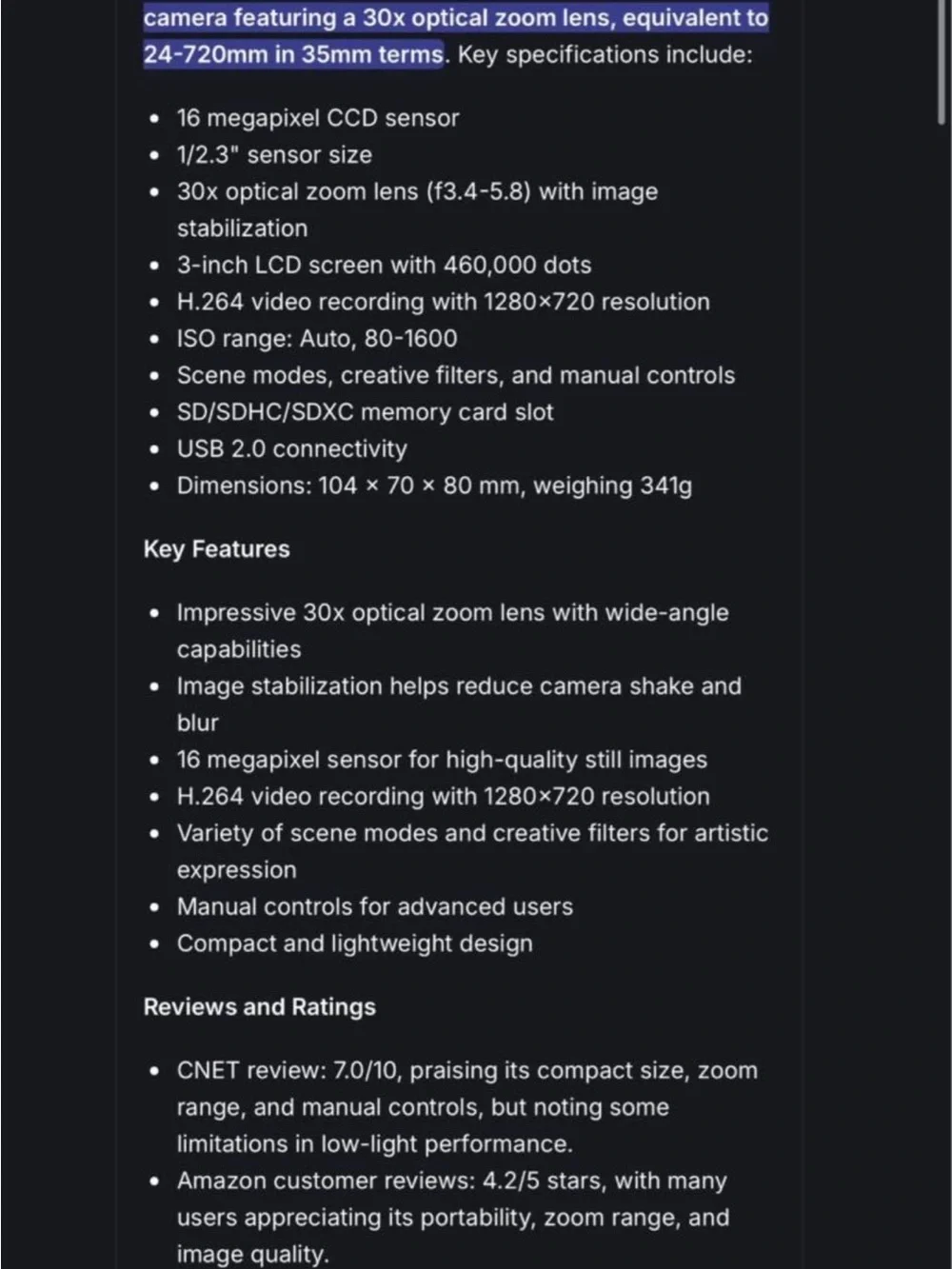
Task: Select the "16 megapixel CCD sensor" bullet
Action: pos(318,118)
